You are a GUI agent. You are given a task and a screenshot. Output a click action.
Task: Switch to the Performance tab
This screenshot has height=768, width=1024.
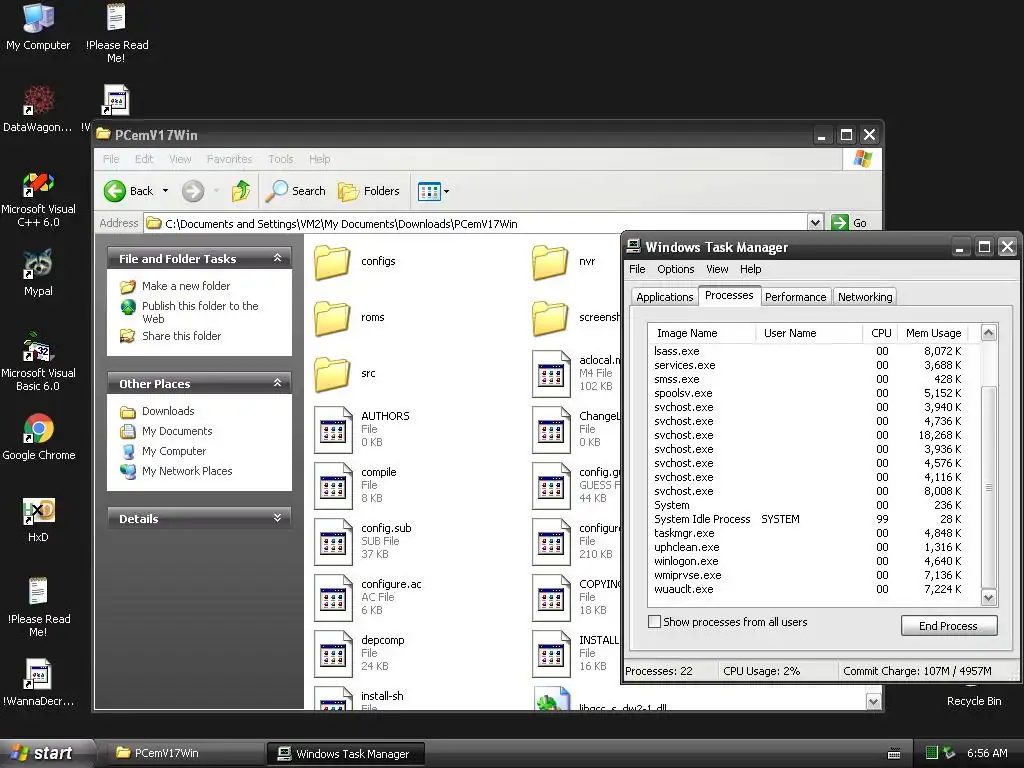(x=795, y=297)
